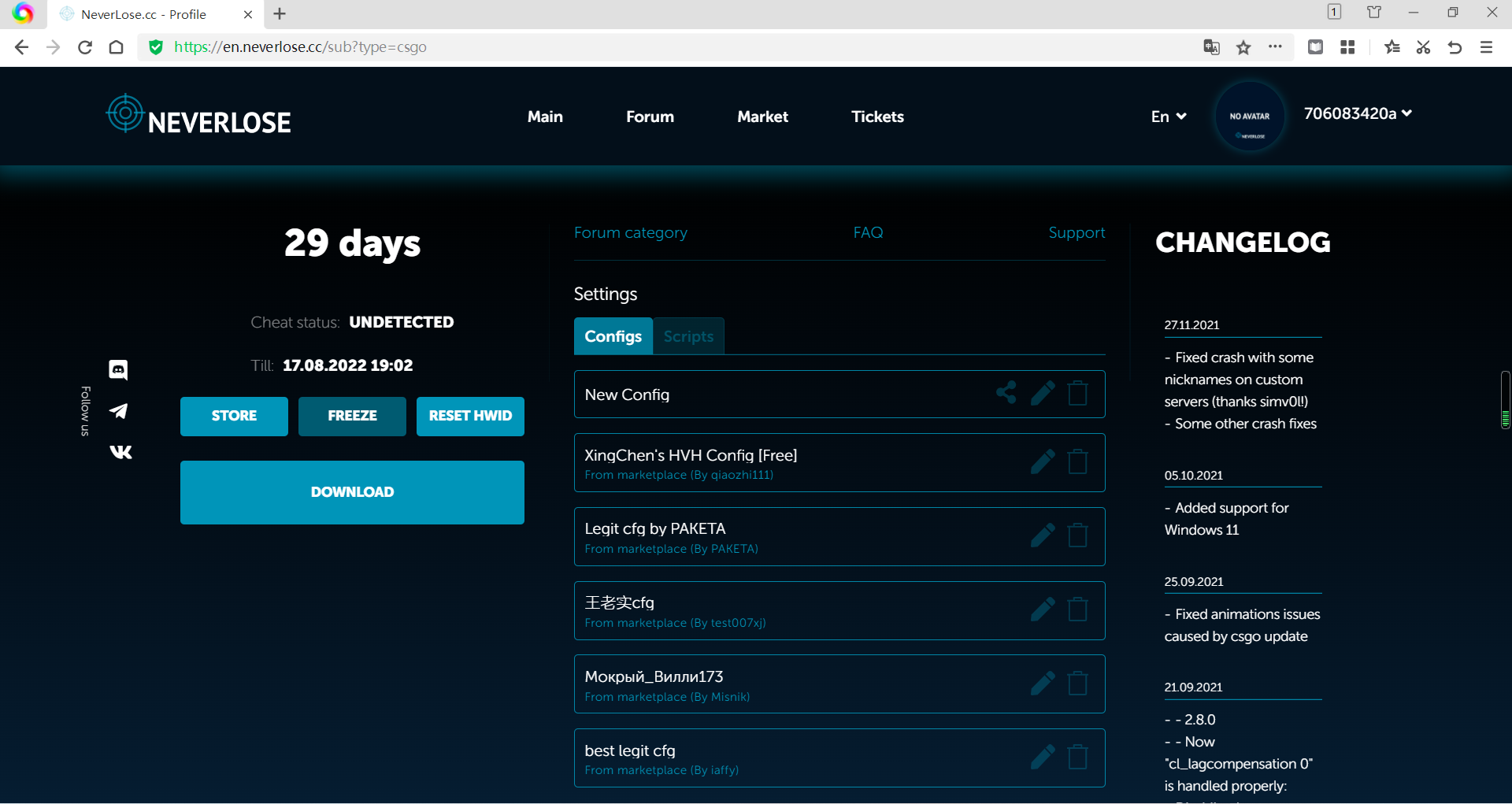The width and height of the screenshot is (1512, 804).
Task: Open the browser hamburger menu
Action: (x=1486, y=47)
